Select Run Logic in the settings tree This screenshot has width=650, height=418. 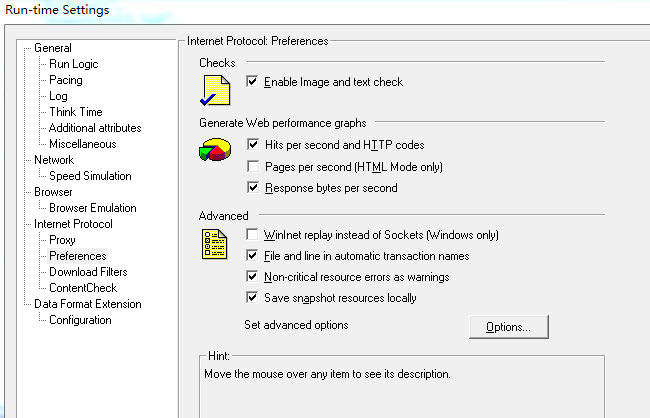tap(74, 64)
